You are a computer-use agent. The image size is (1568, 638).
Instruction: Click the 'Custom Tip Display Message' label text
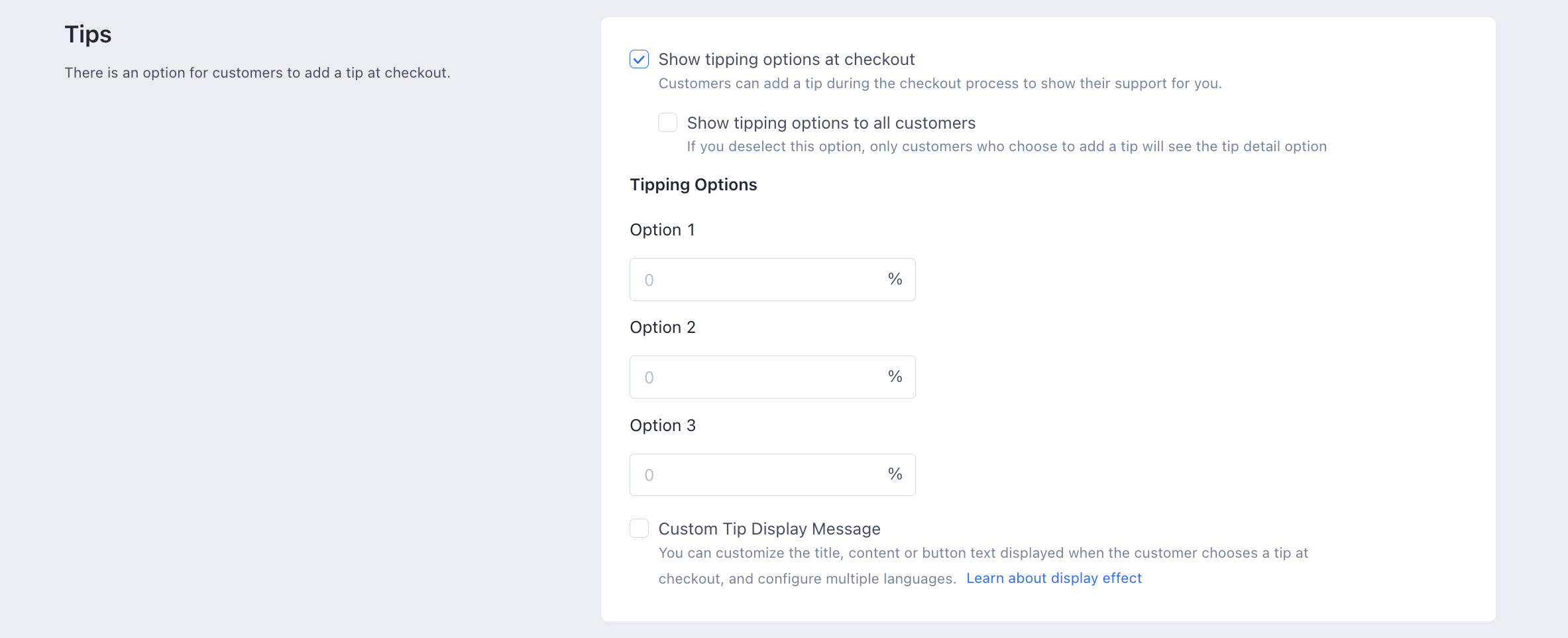[x=769, y=529]
